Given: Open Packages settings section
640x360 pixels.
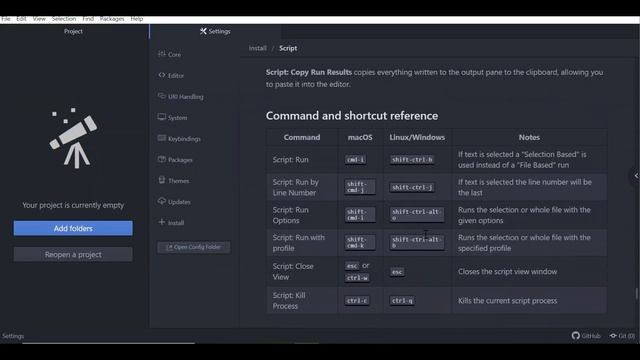Looking at the screenshot, I should pyautogui.click(x=175, y=160).
